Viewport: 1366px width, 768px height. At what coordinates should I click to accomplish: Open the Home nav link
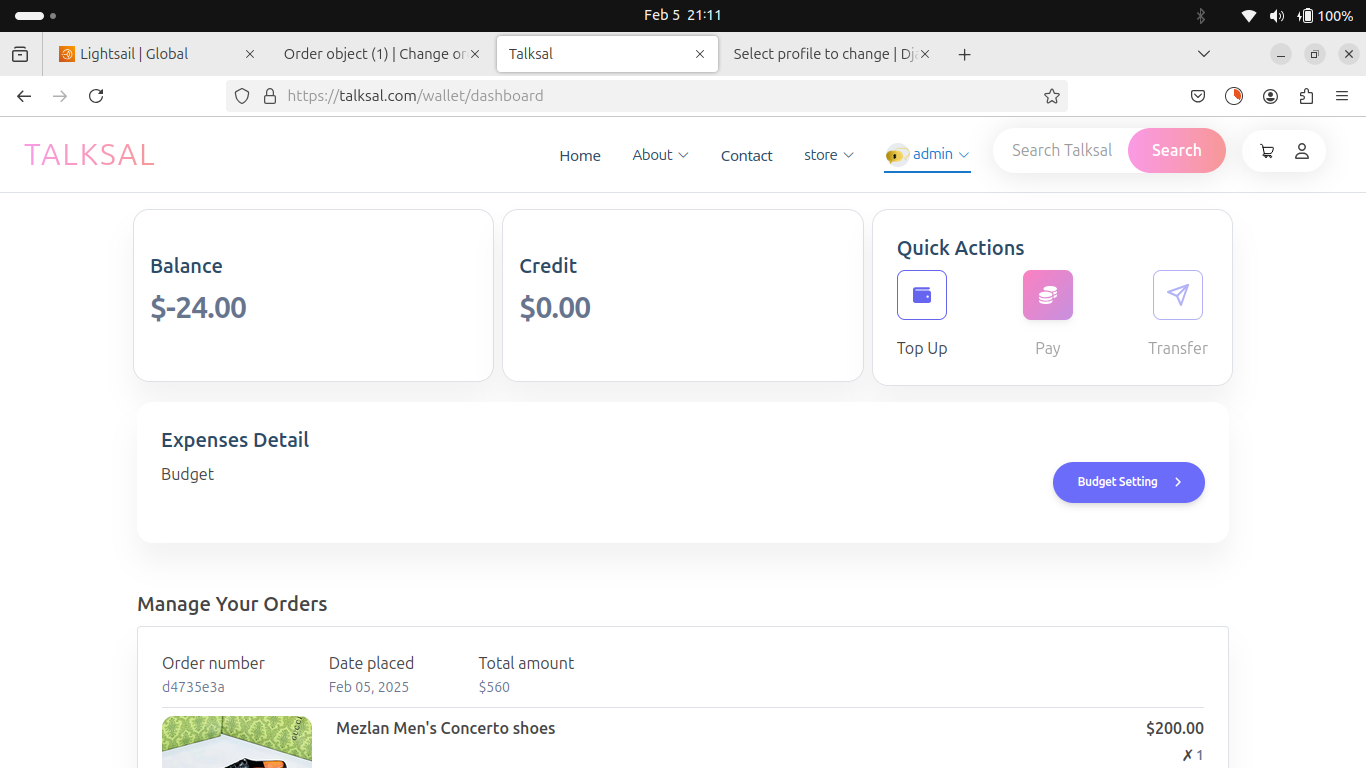tap(580, 155)
